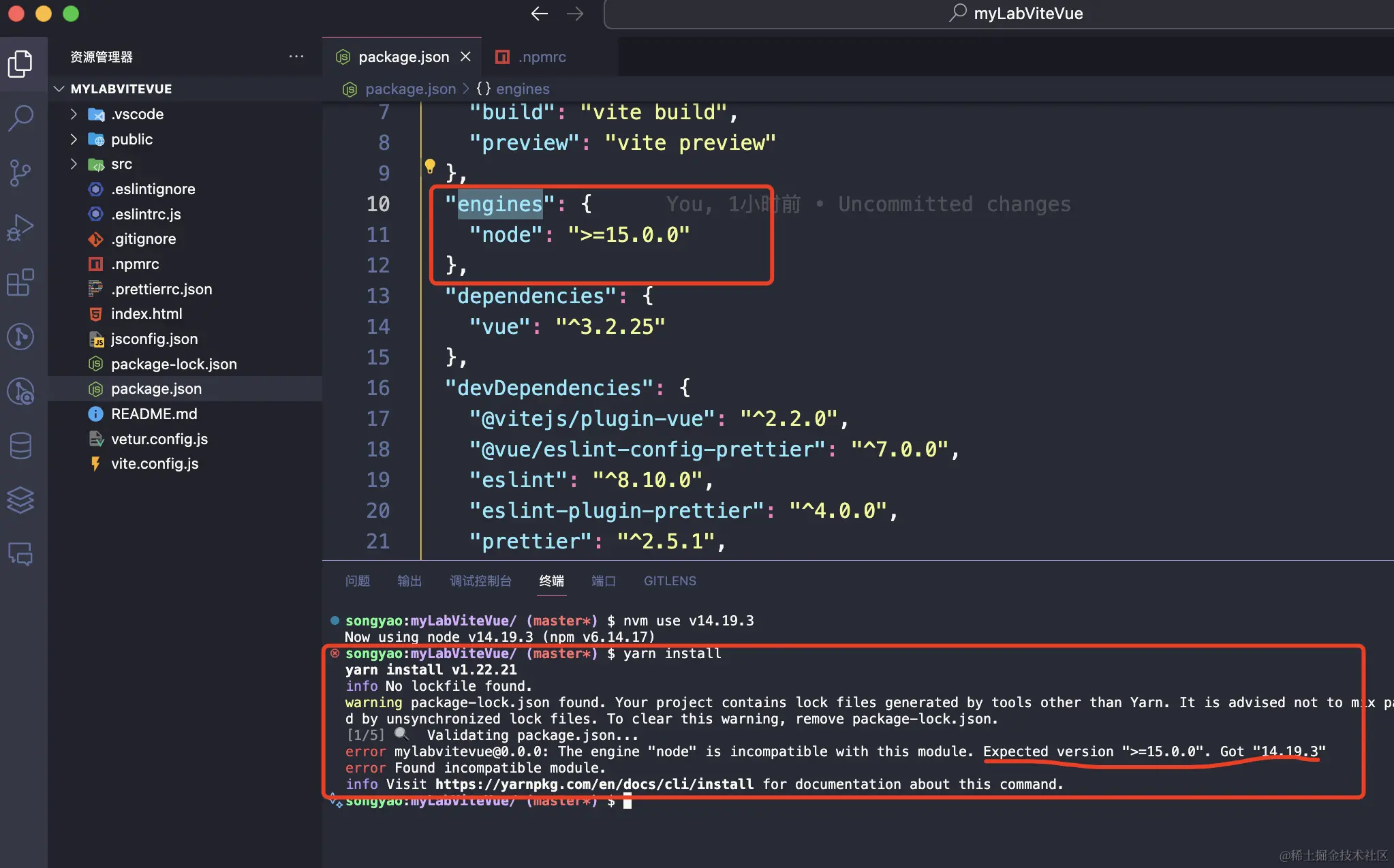
Task: Click the lightbulb quick fix on line 9
Action: click(x=430, y=165)
